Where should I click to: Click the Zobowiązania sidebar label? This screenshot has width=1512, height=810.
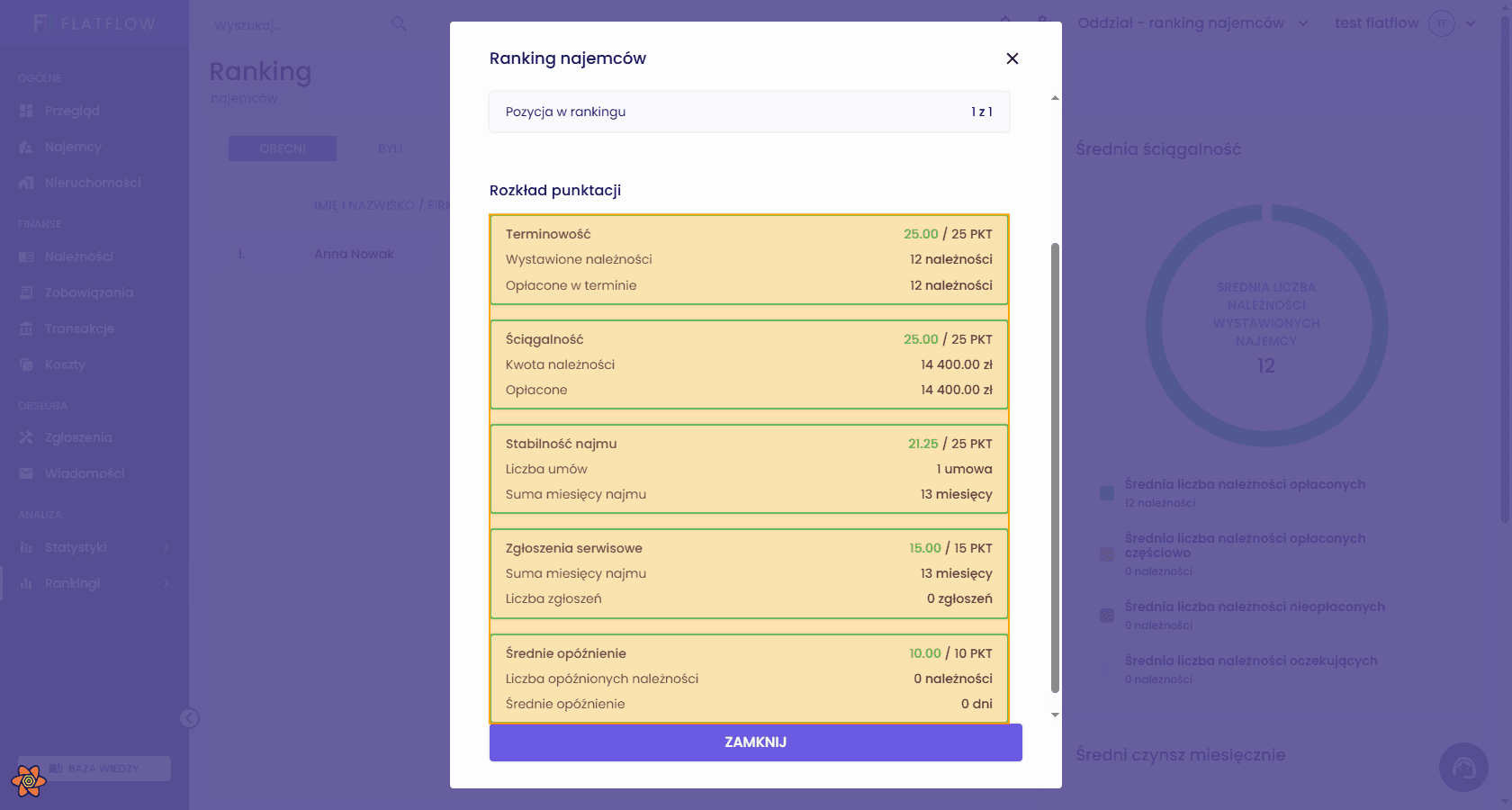(89, 292)
